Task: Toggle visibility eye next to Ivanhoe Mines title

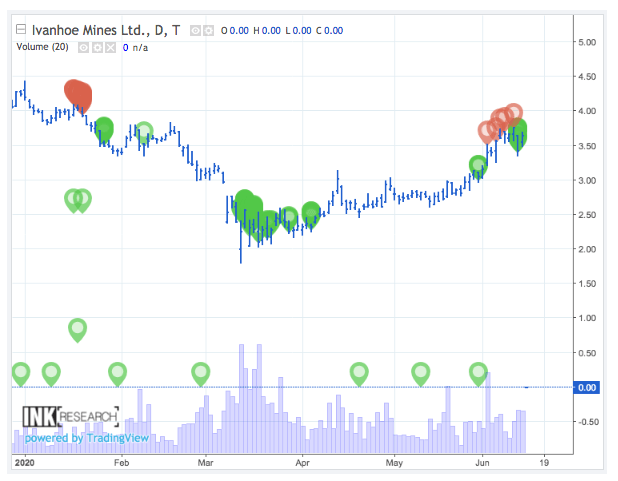Action: click(195, 30)
